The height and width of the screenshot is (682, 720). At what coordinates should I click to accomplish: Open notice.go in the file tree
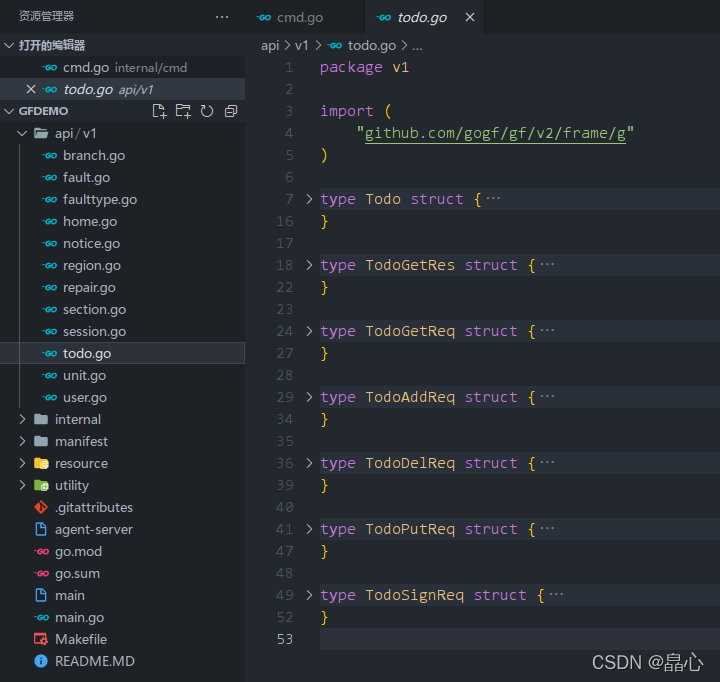pos(122,243)
